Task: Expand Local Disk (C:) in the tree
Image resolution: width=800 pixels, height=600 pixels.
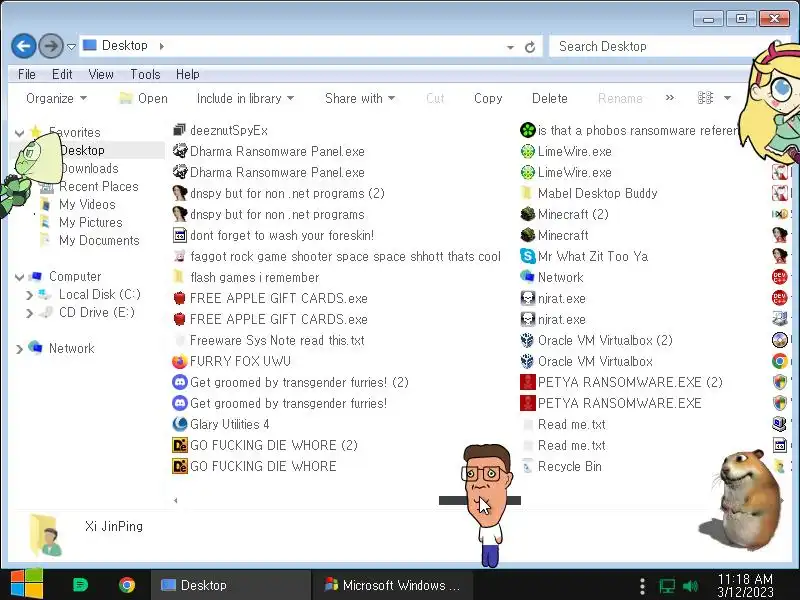Action: coord(29,295)
